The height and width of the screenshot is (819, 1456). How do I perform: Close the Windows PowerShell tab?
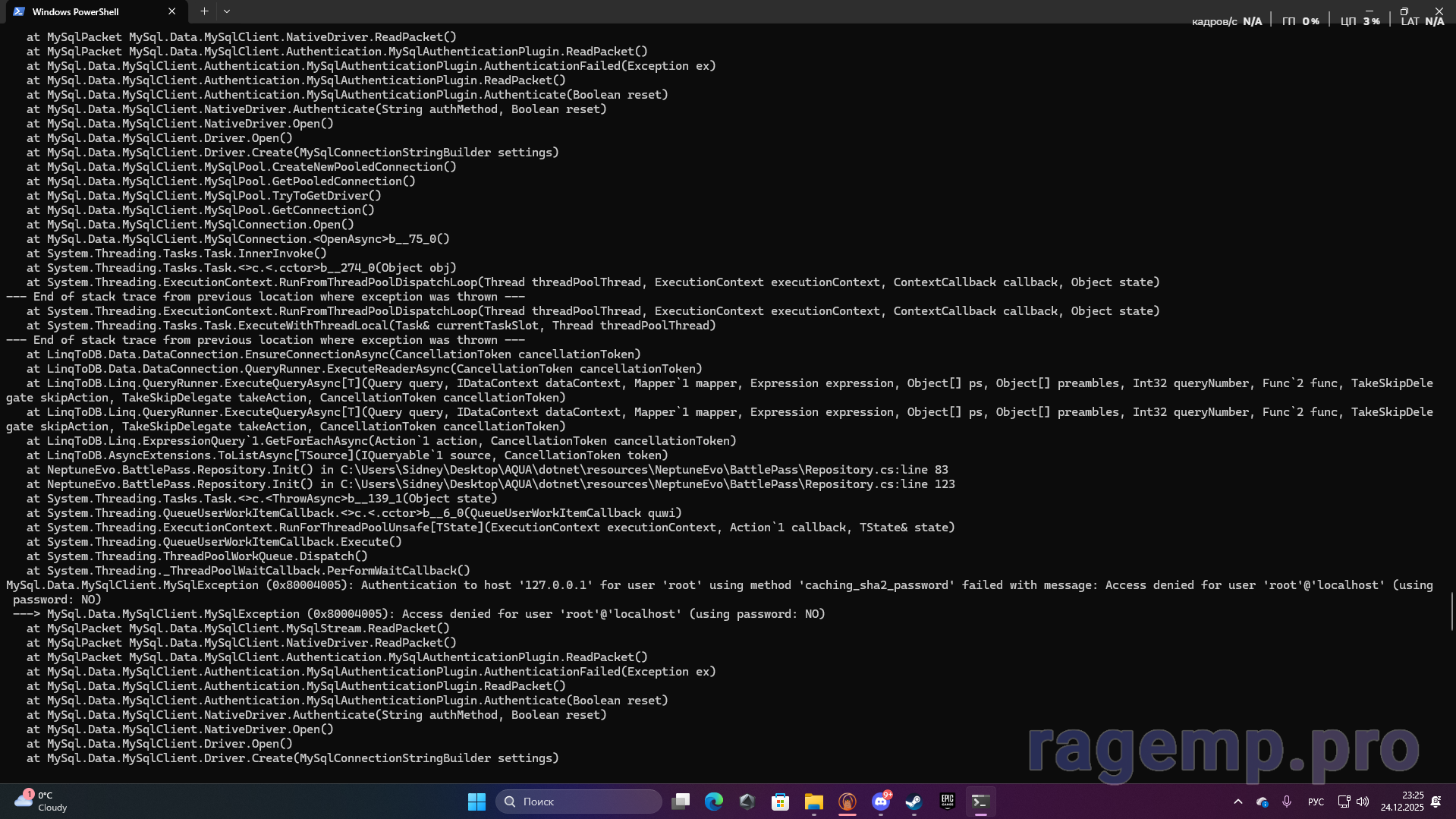pos(172,11)
